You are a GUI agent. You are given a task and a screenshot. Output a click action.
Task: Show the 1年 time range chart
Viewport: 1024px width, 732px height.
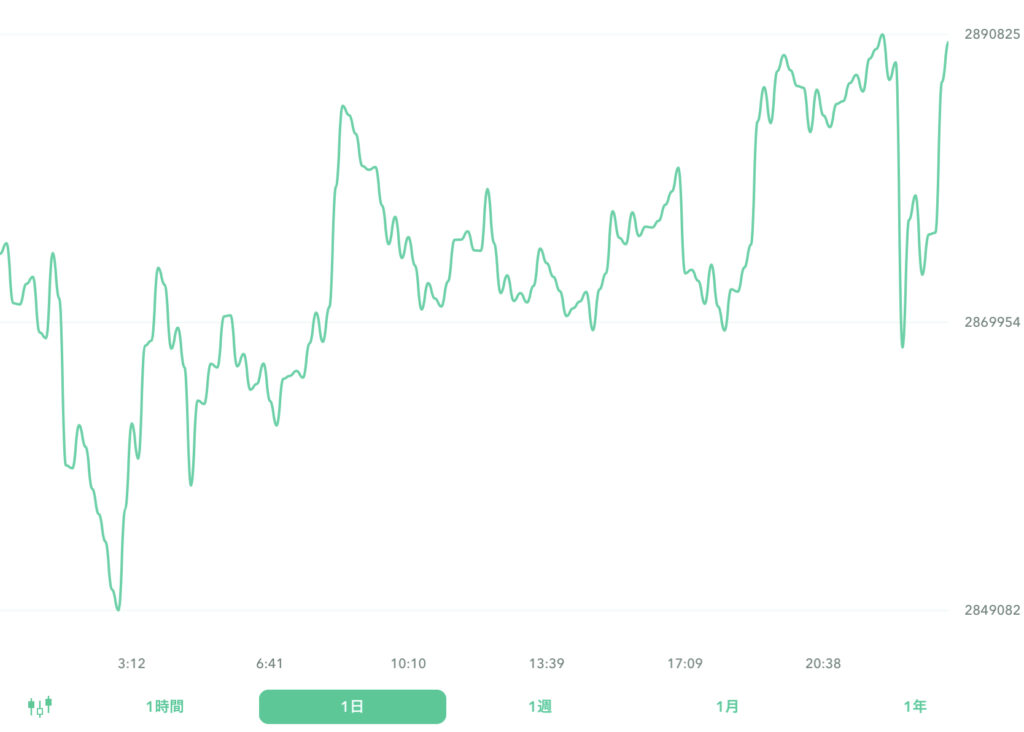tap(914, 707)
